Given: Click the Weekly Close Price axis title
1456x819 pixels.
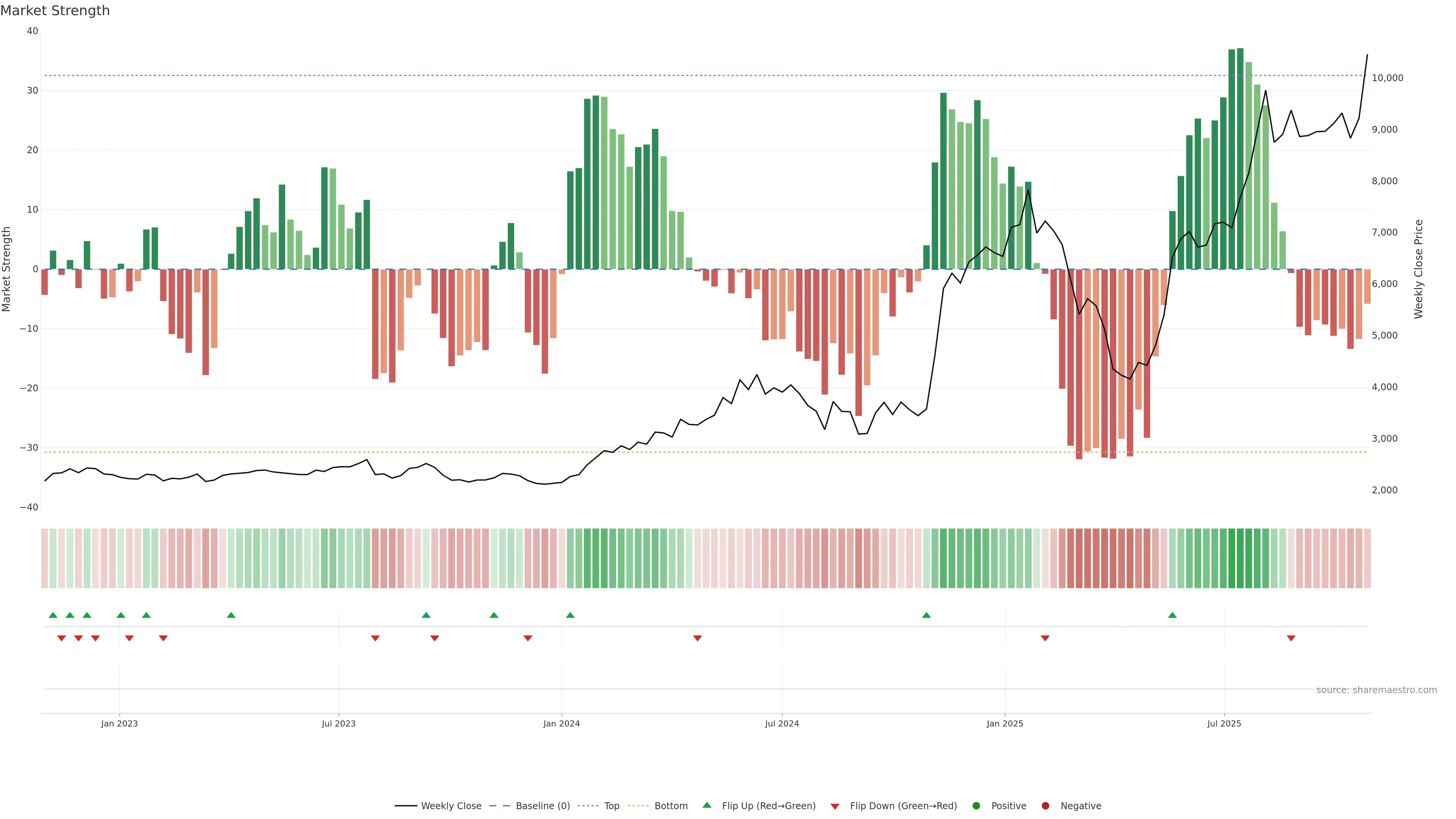Looking at the screenshot, I should pyautogui.click(x=1418, y=269).
